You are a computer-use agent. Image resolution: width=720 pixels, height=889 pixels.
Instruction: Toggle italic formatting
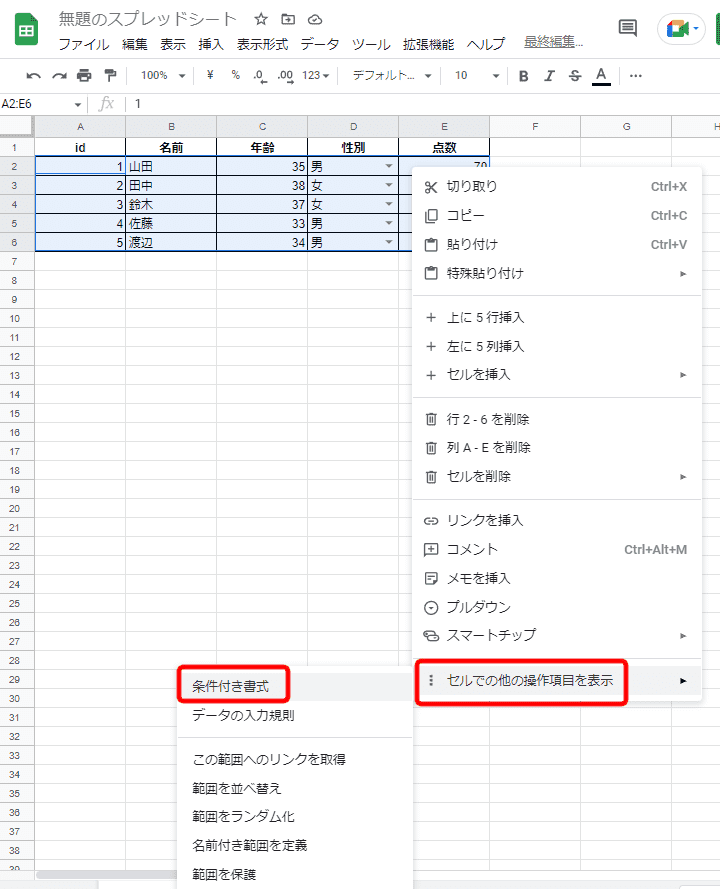tap(549, 75)
